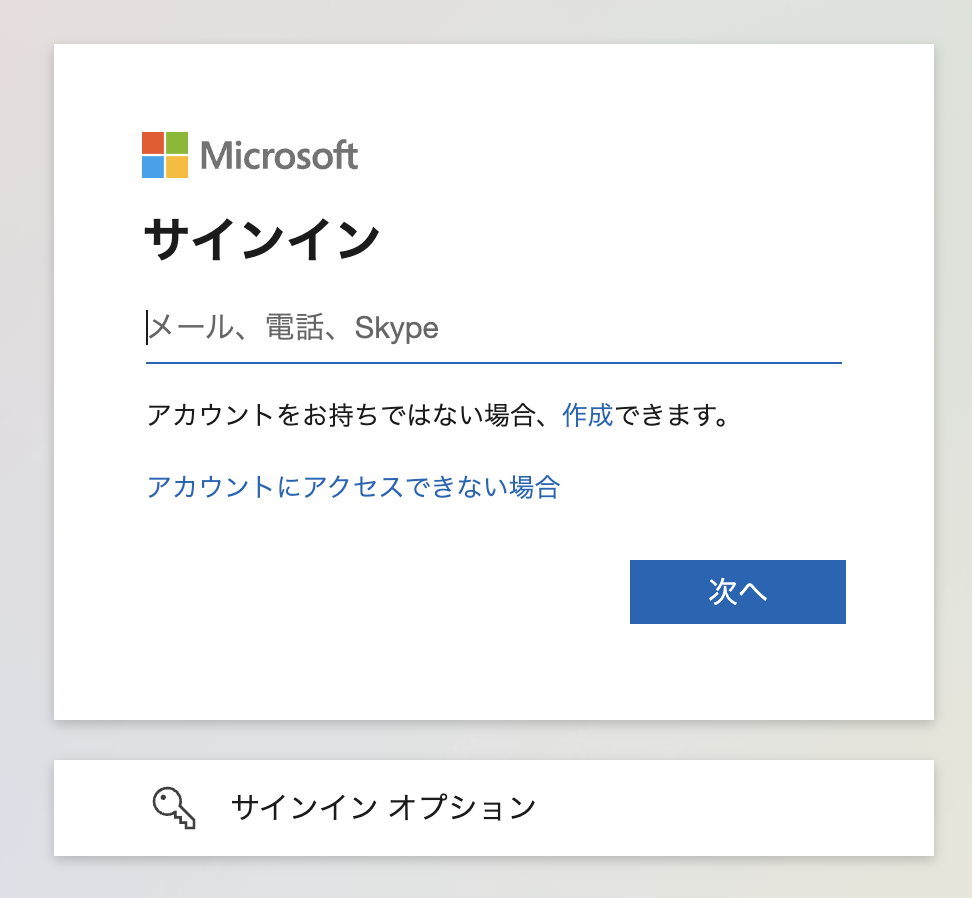Open サインイン オプション

[383, 807]
